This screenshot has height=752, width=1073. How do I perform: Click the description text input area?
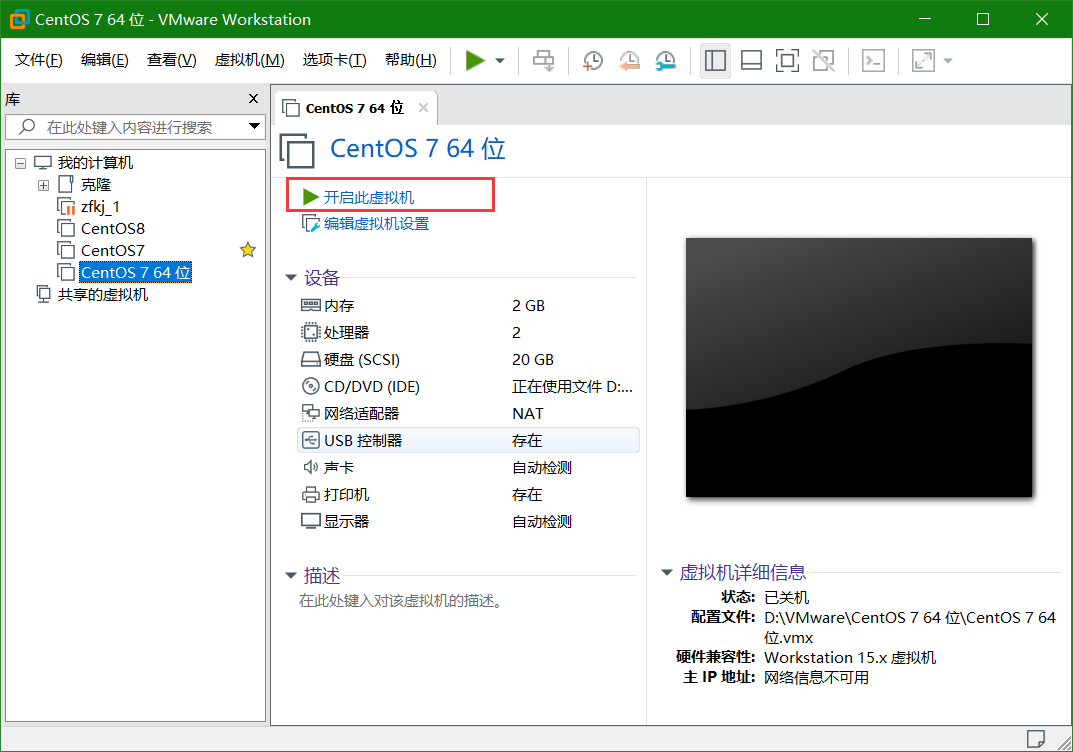(x=402, y=601)
